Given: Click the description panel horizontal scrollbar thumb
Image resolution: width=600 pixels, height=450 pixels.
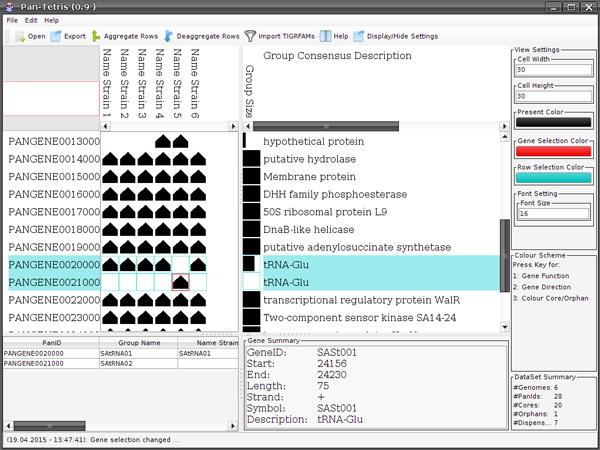Looking at the screenshot, I should tap(326, 126).
